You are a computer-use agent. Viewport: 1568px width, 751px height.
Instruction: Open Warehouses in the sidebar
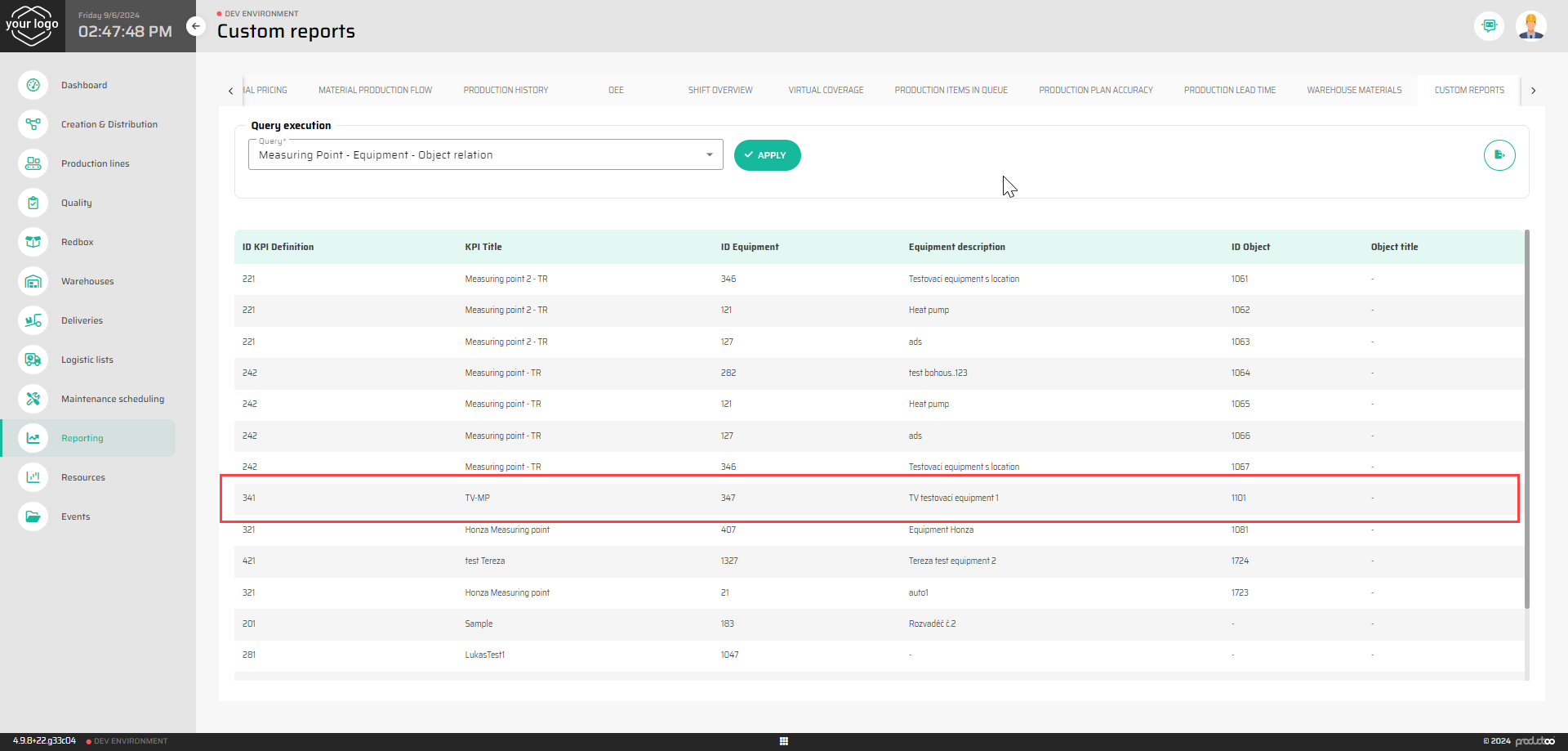click(87, 281)
